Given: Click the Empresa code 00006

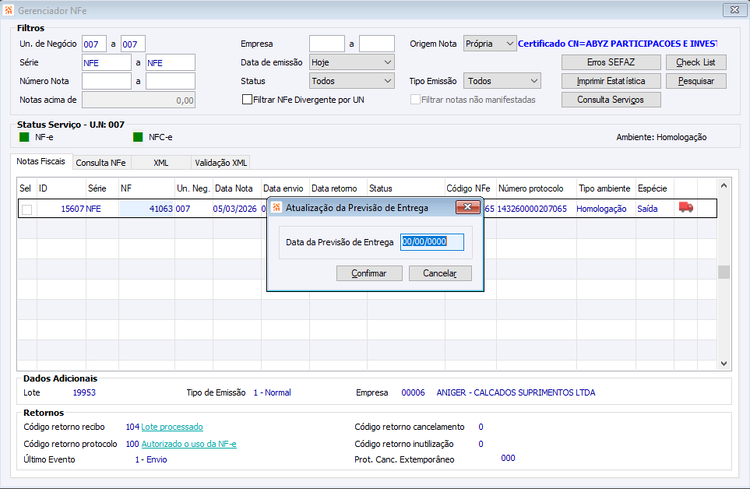Looking at the screenshot, I should coord(413,392).
